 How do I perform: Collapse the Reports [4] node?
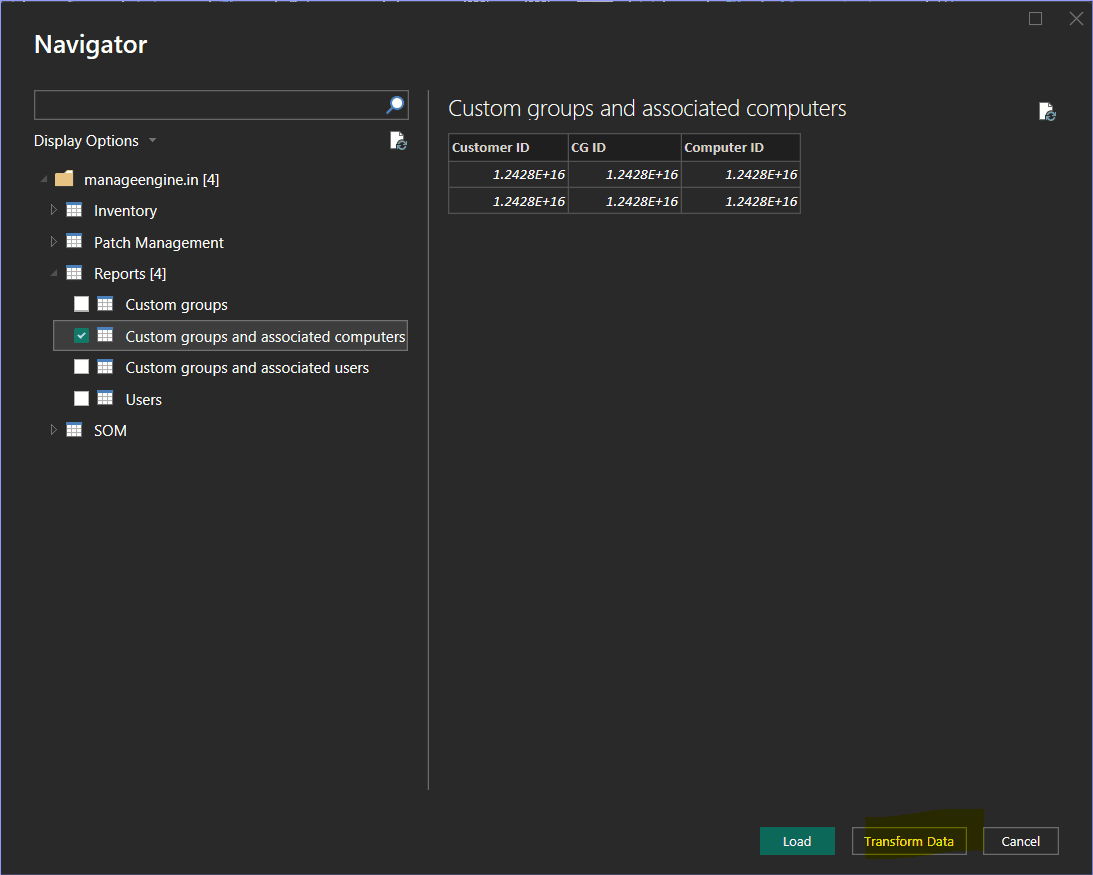[54, 273]
